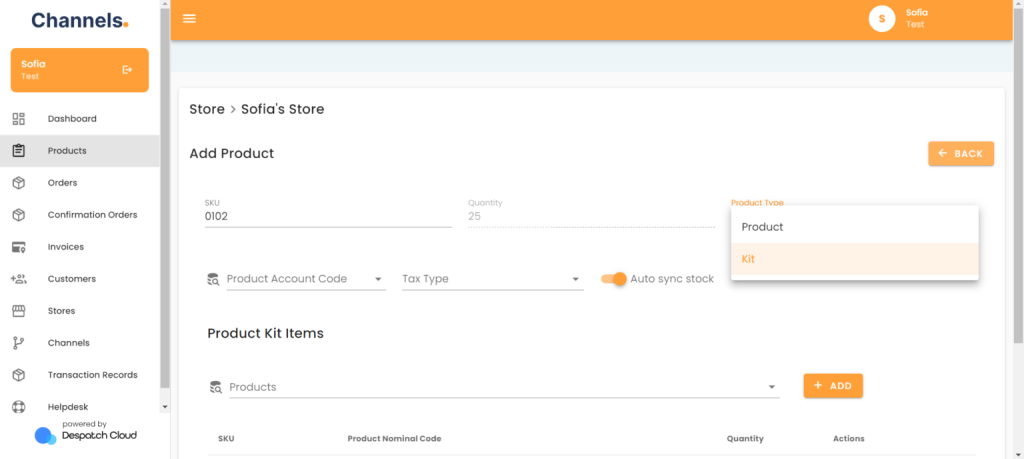Choose Product in the Product Type list

[x=855, y=227]
